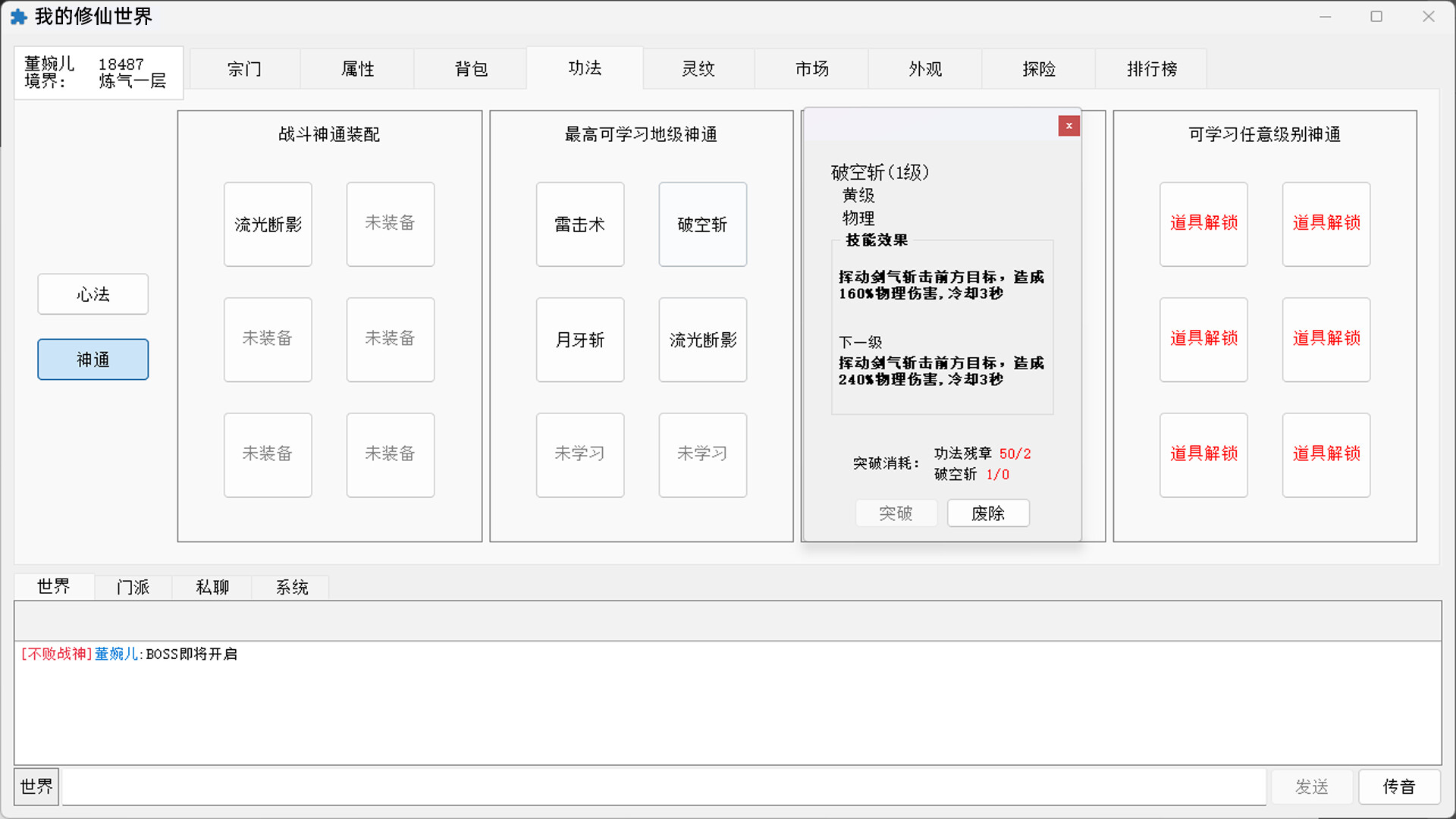Image resolution: width=1456 pixels, height=819 pixels.
Task: Open the 世界 channel selector
Action: coord(36,786)
